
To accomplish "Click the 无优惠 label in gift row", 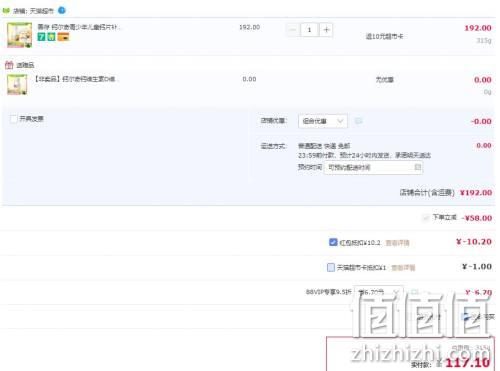I will [x=385, y=80].
